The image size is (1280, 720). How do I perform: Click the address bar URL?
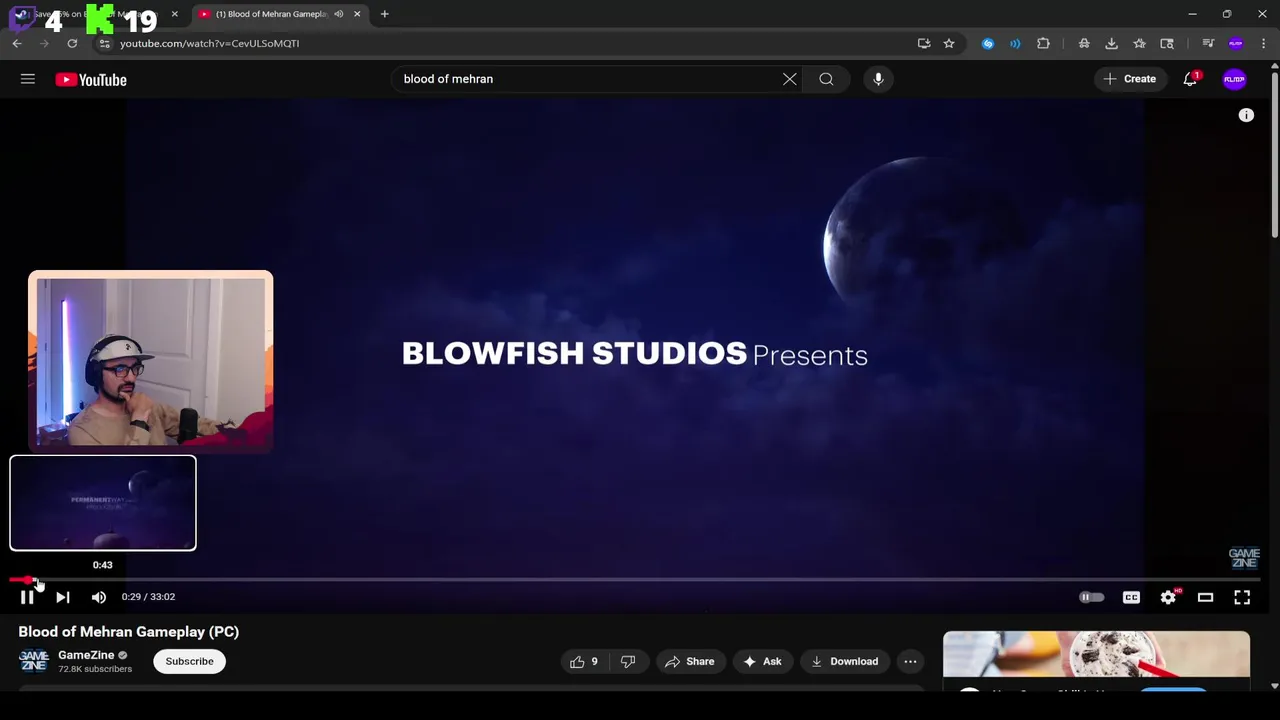coord(210,43)
